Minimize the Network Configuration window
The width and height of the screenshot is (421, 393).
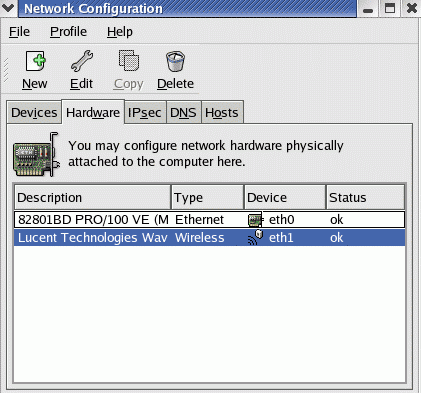coord(368,8)
